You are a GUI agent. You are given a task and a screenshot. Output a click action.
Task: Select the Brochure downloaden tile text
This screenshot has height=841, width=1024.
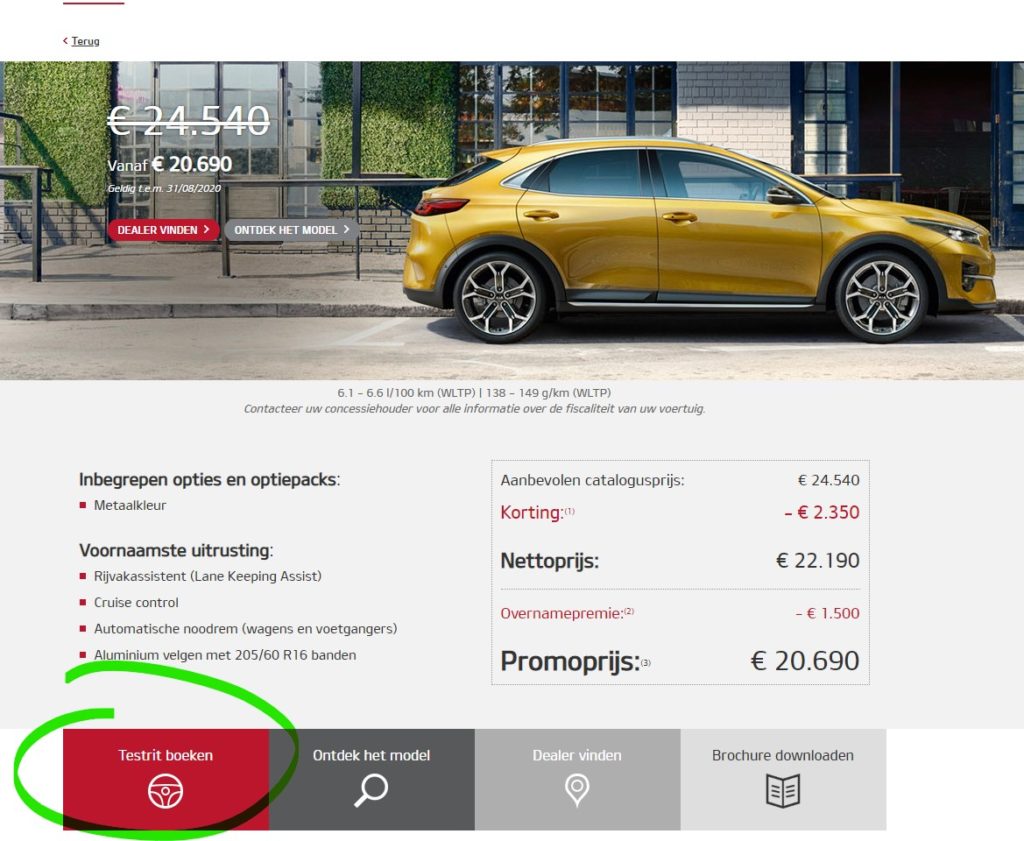782,755
